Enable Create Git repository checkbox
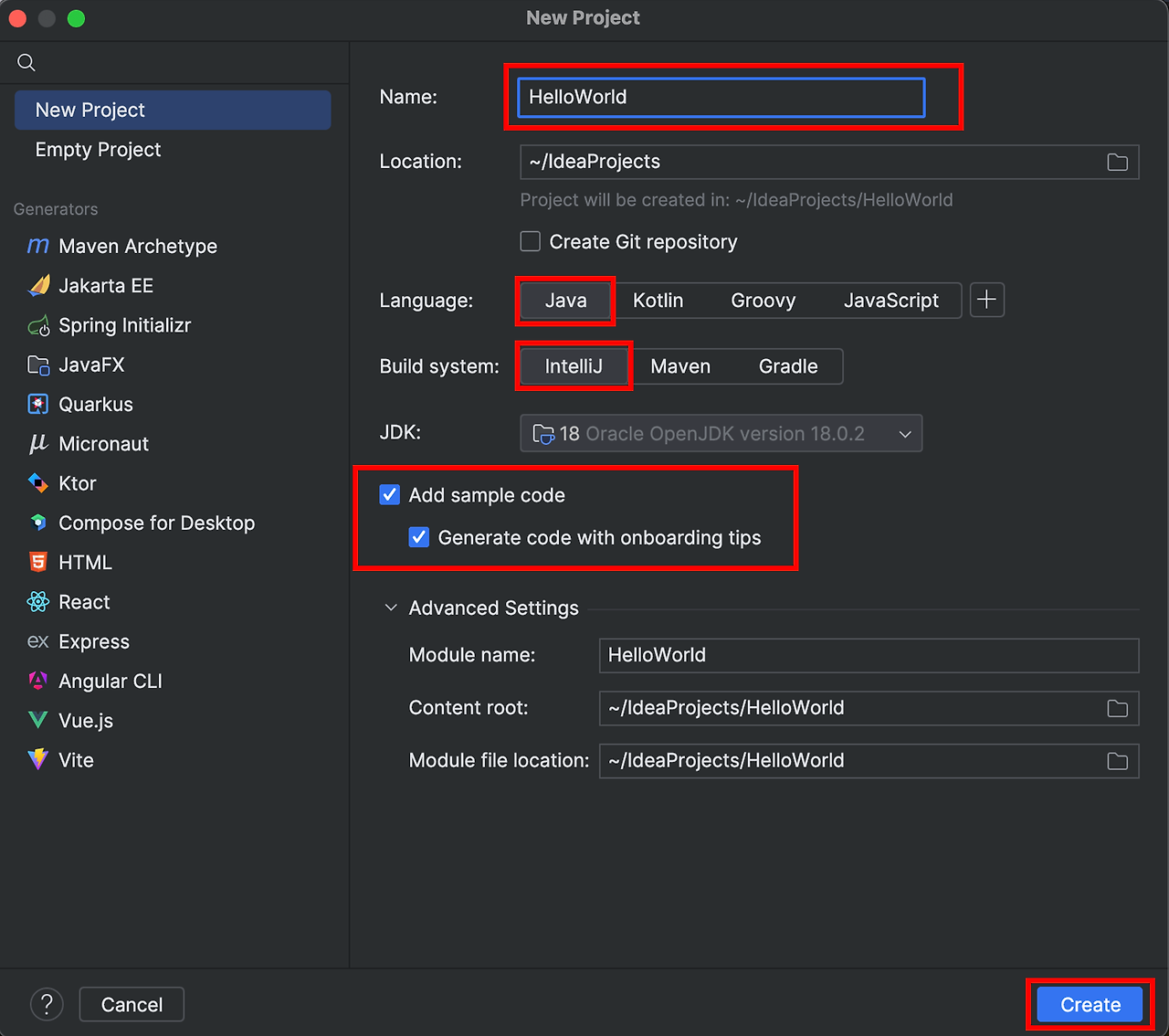 [531, 241]
